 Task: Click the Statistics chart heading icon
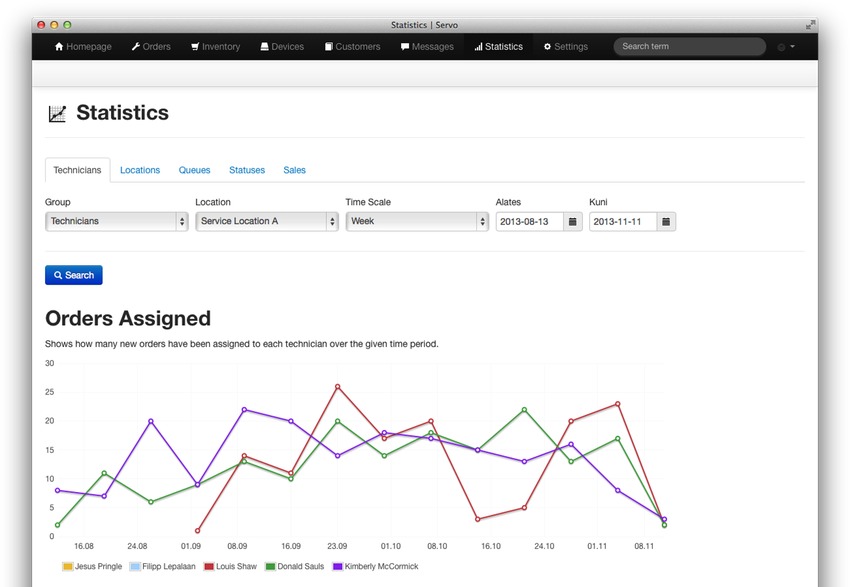click(x=57, y=113)
